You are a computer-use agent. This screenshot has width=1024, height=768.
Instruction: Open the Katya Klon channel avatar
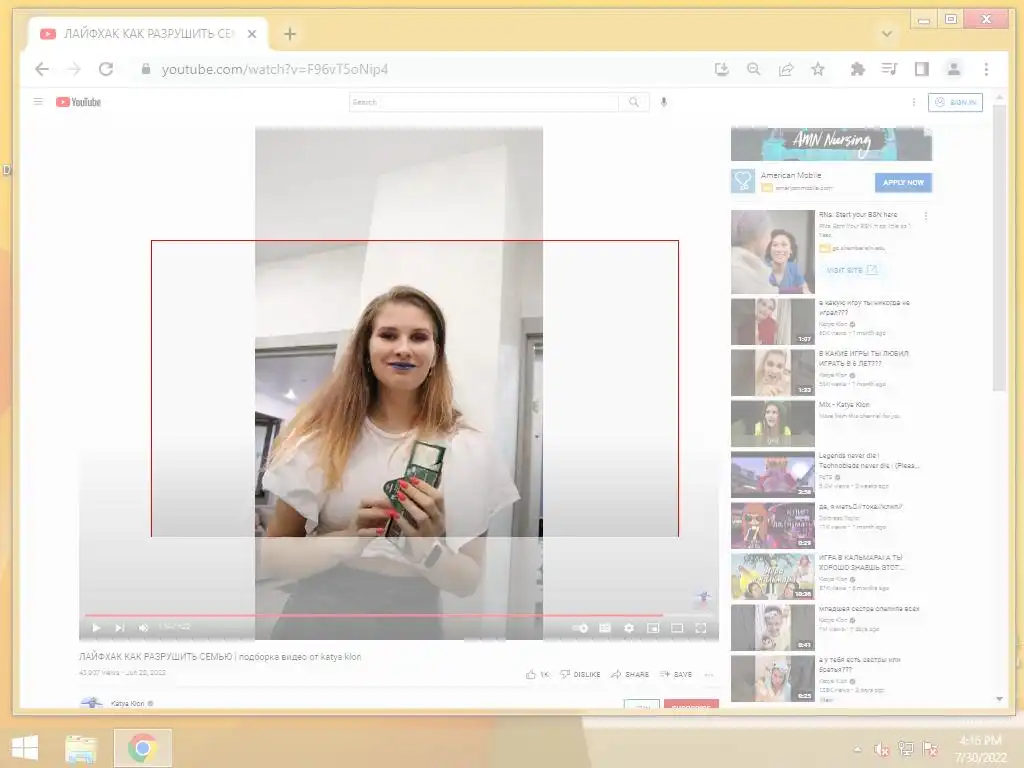pyautogui.click(x=91, y=703)
